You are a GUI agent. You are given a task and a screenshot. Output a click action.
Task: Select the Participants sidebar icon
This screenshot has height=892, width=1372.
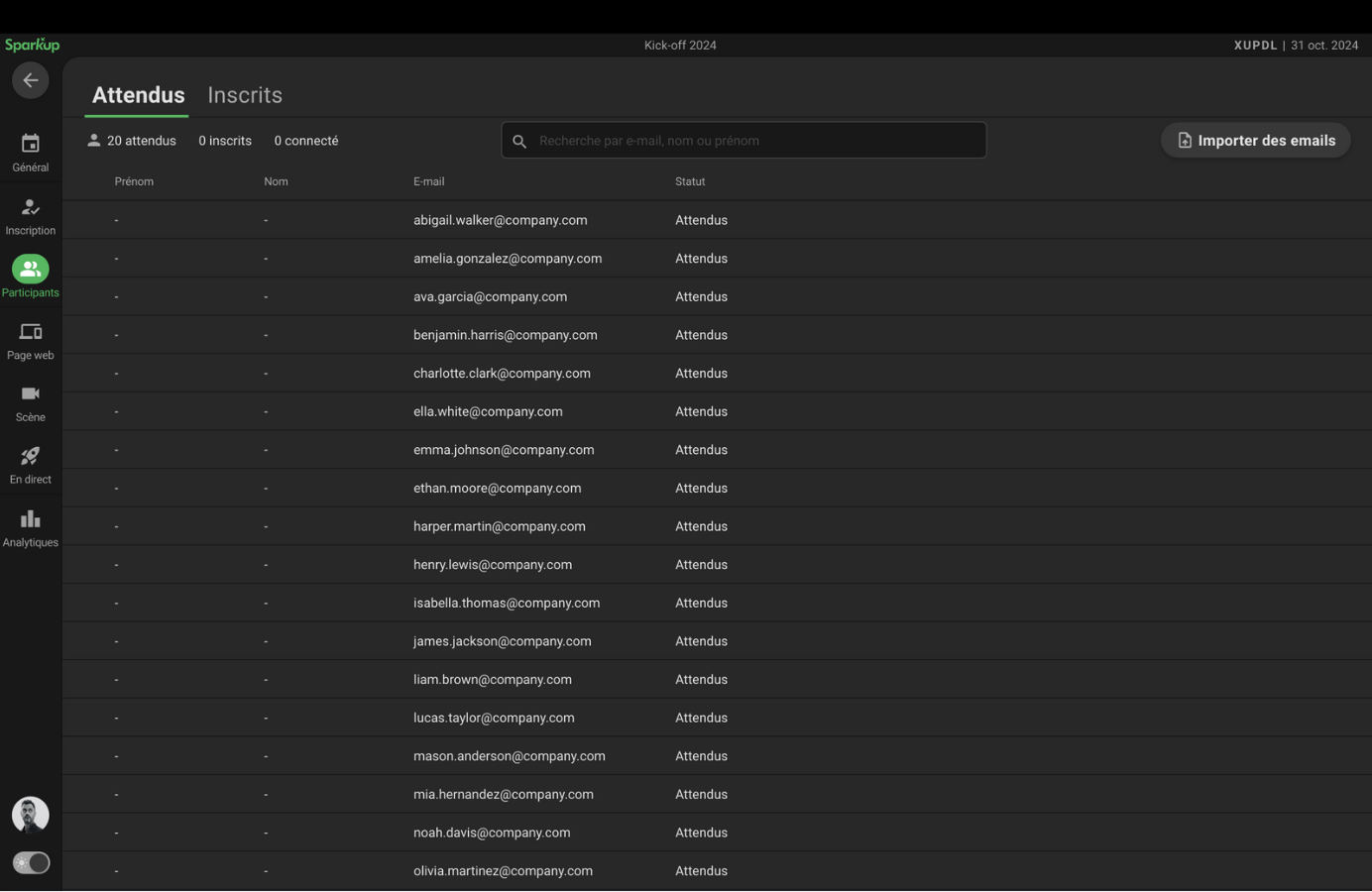point(31,277)
